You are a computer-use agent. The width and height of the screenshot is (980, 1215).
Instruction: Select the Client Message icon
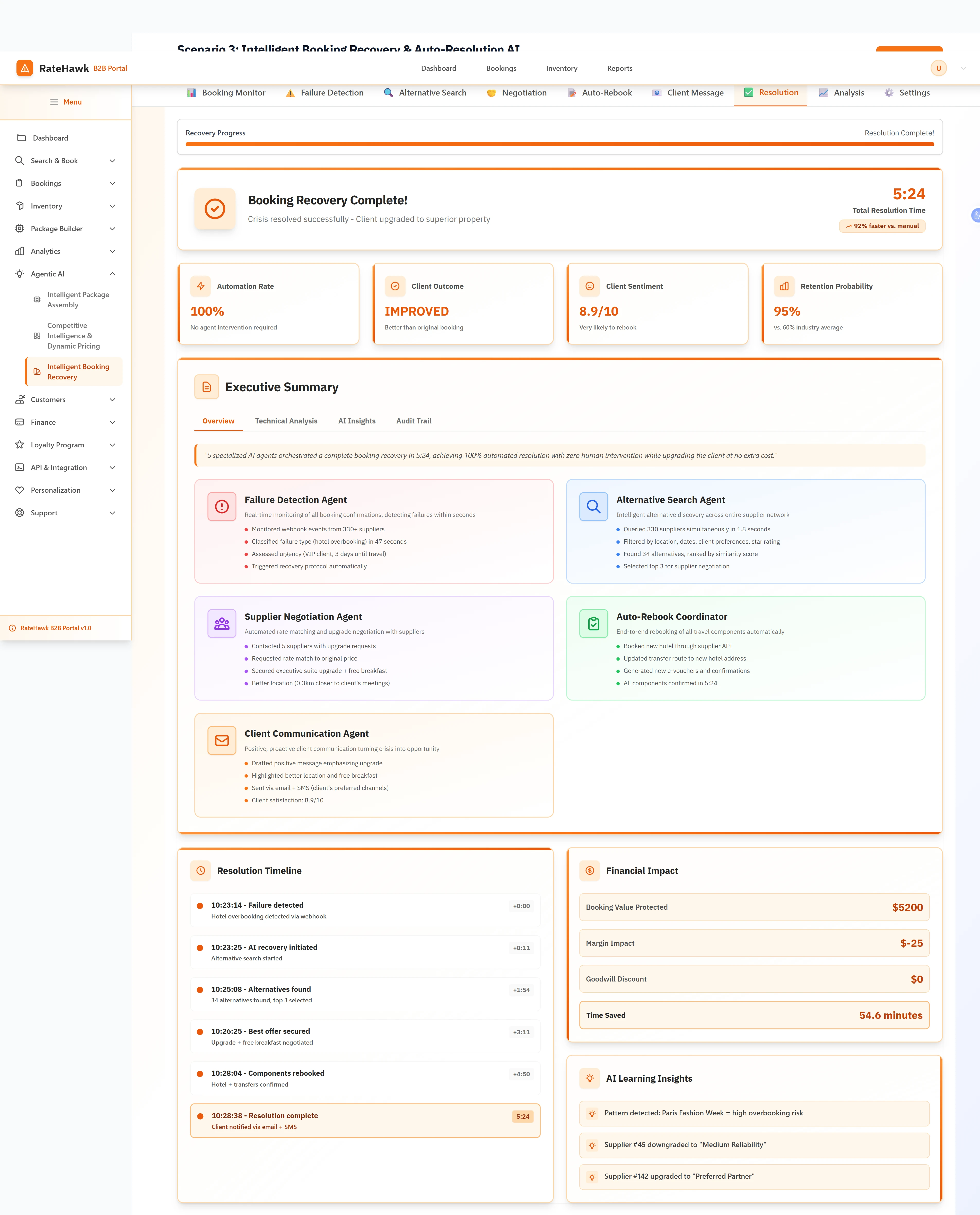click(x=657, y=93)
